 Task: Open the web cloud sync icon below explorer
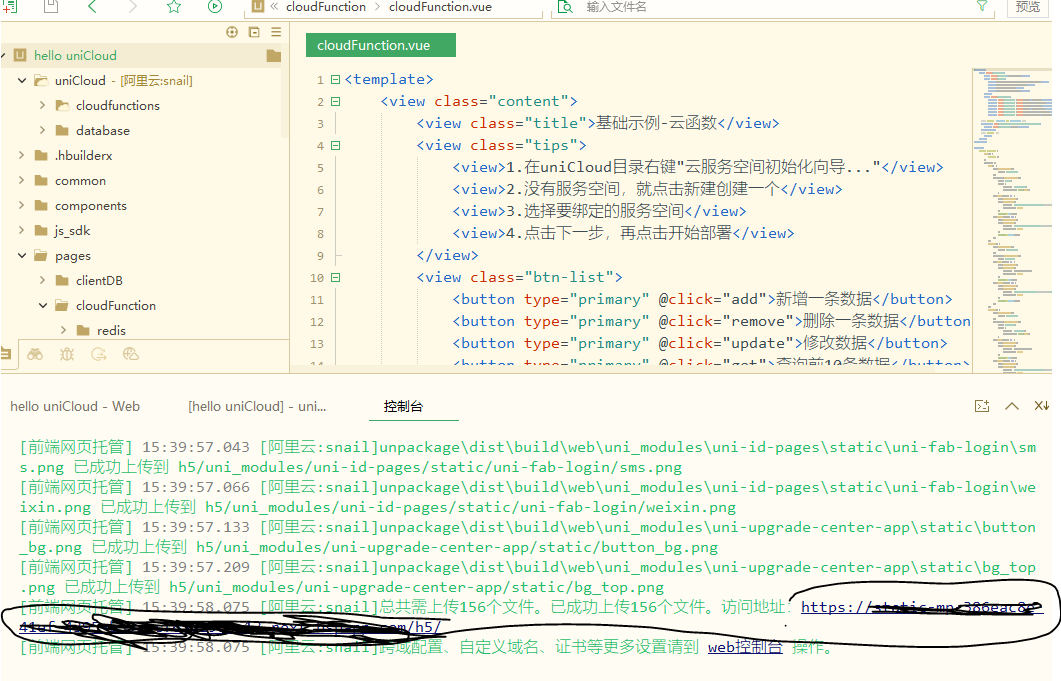131,354
